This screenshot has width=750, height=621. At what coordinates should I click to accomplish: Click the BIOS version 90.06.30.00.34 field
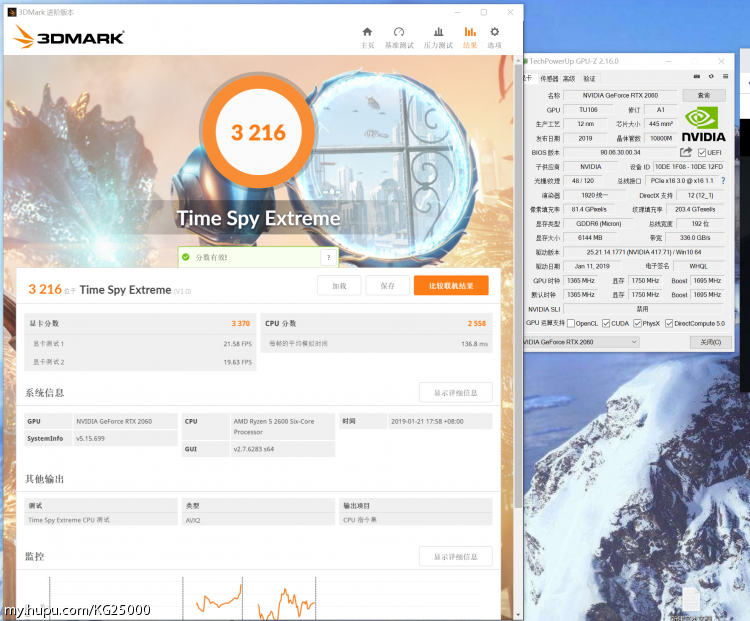620,152
